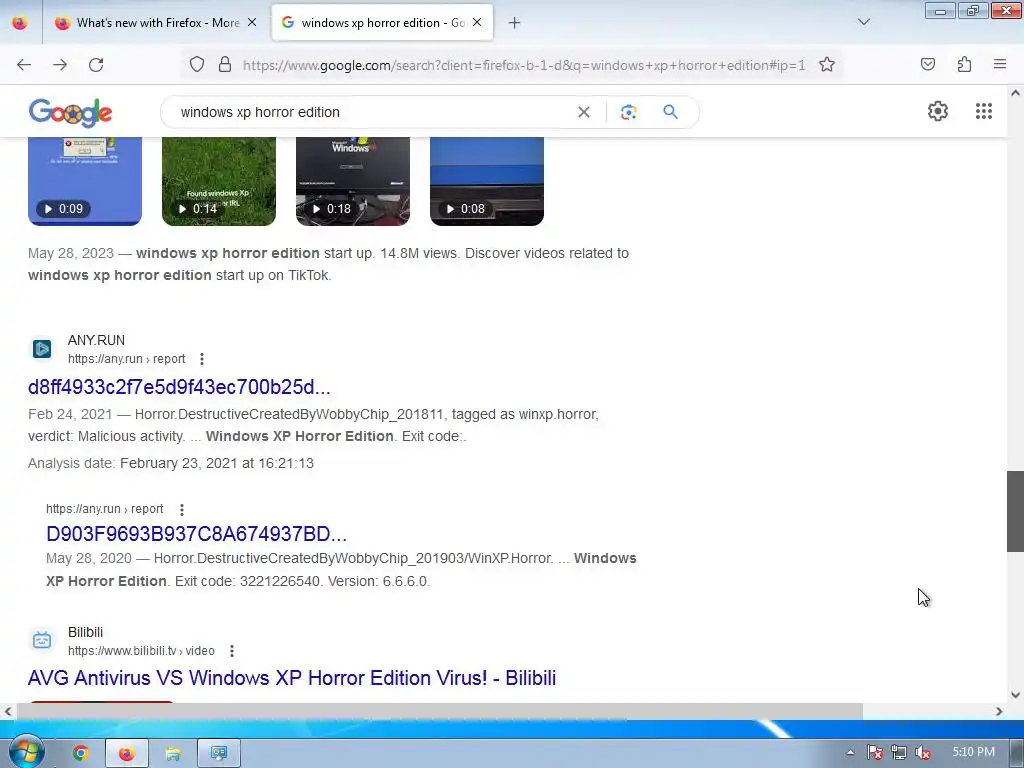Open more options for ANY.RUN result
Image resolution: width=1024 pixels, height=768 pixels.
(202, 359)
